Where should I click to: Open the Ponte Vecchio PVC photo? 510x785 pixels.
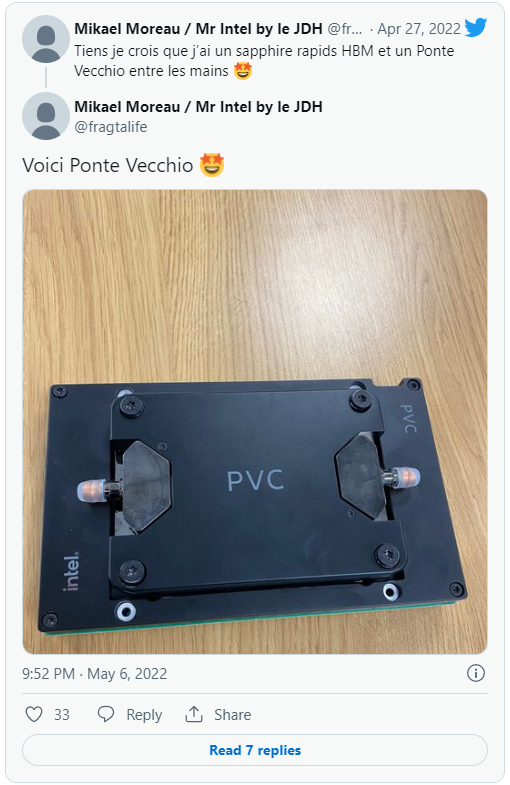pos(255,422)
